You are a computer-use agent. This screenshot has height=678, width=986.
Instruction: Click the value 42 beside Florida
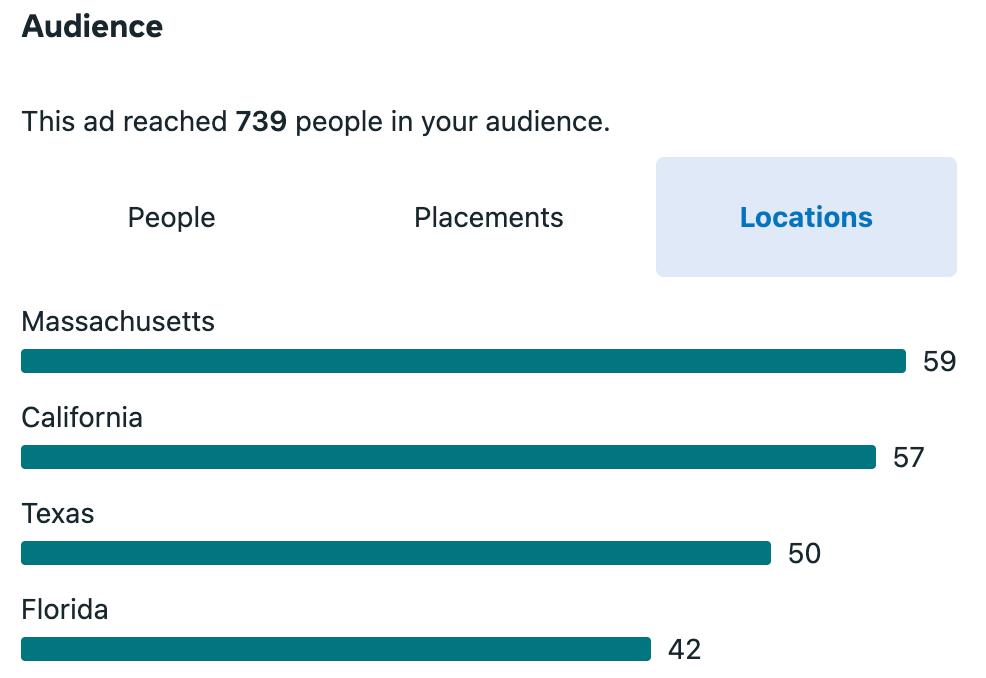click(684, 649)
